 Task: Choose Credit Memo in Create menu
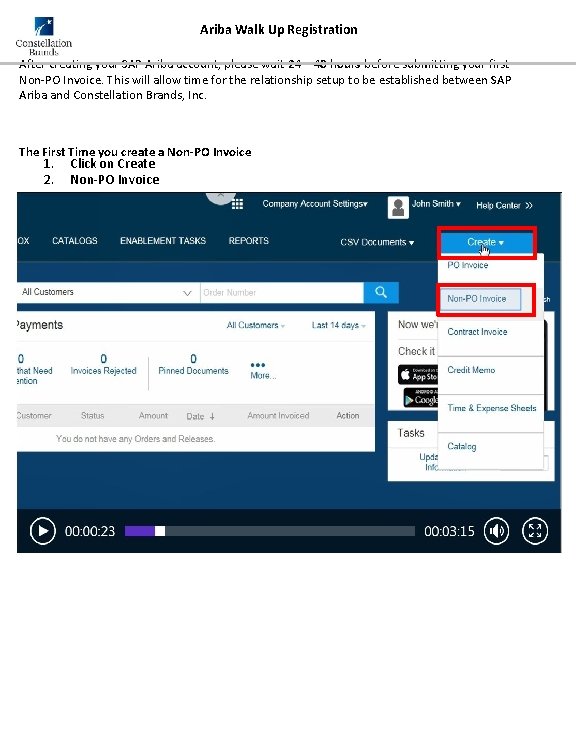471,370
